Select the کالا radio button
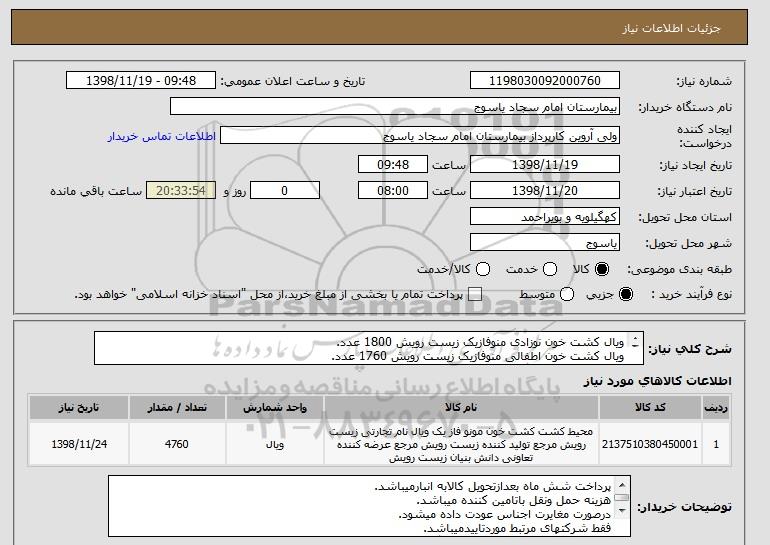The image size is (770, 545). [602, 269]
